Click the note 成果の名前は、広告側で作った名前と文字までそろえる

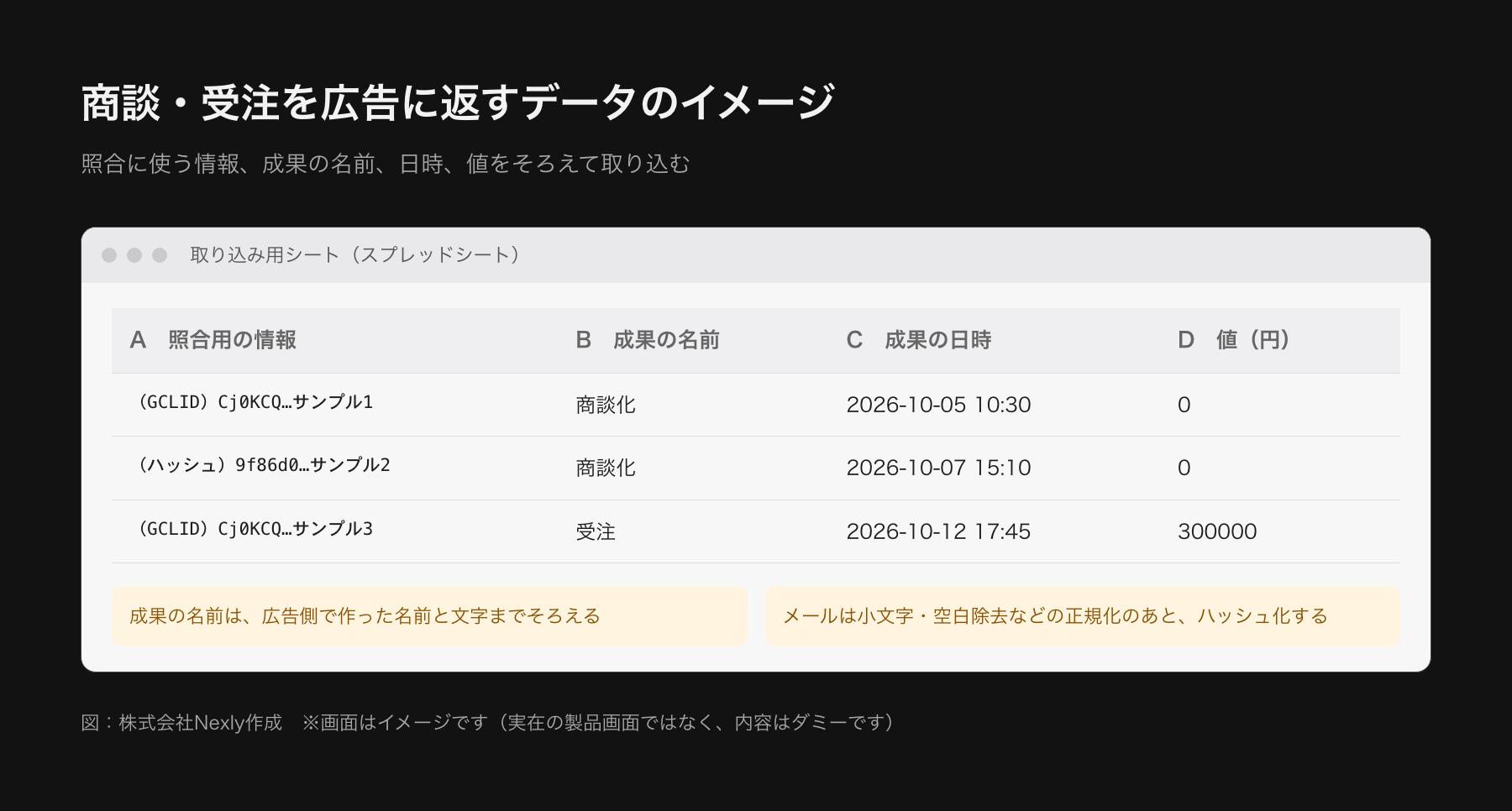click(429, 616)
